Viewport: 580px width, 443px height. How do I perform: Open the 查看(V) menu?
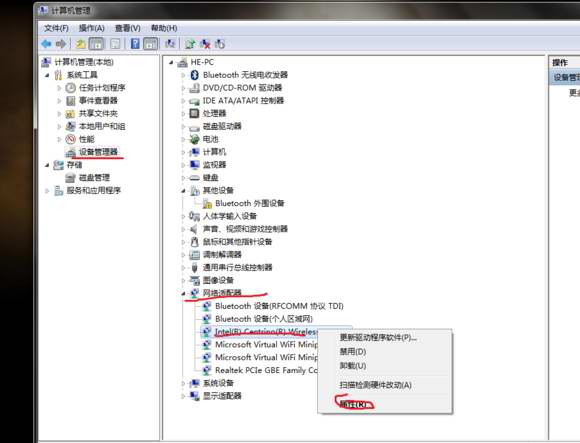pyautogui.click(x=127, y=28)
